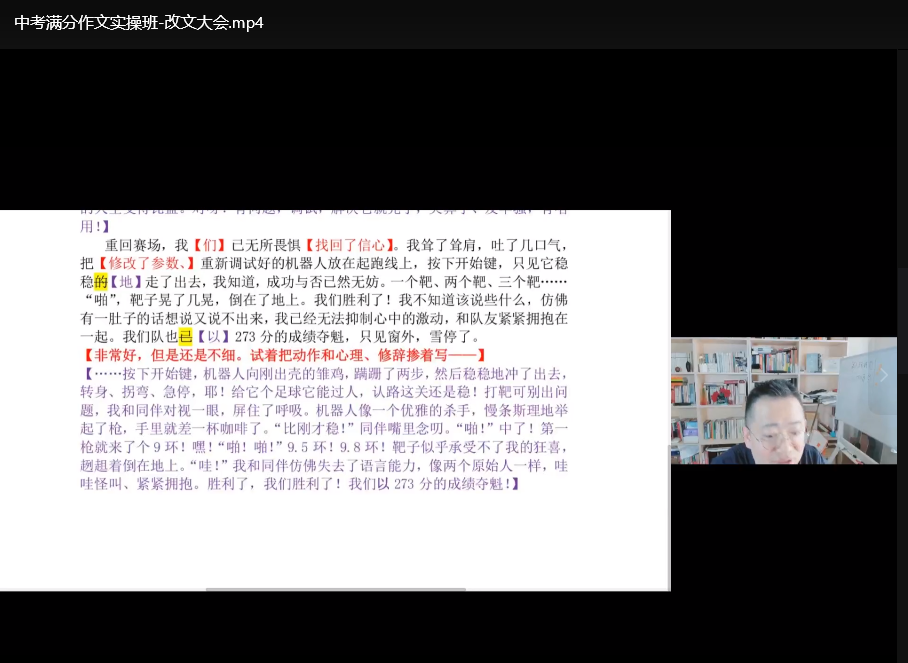Viewport: 908px width, 663px height.
Task: Click the red insertion 【们】
Action: click(x=210, y=246)
